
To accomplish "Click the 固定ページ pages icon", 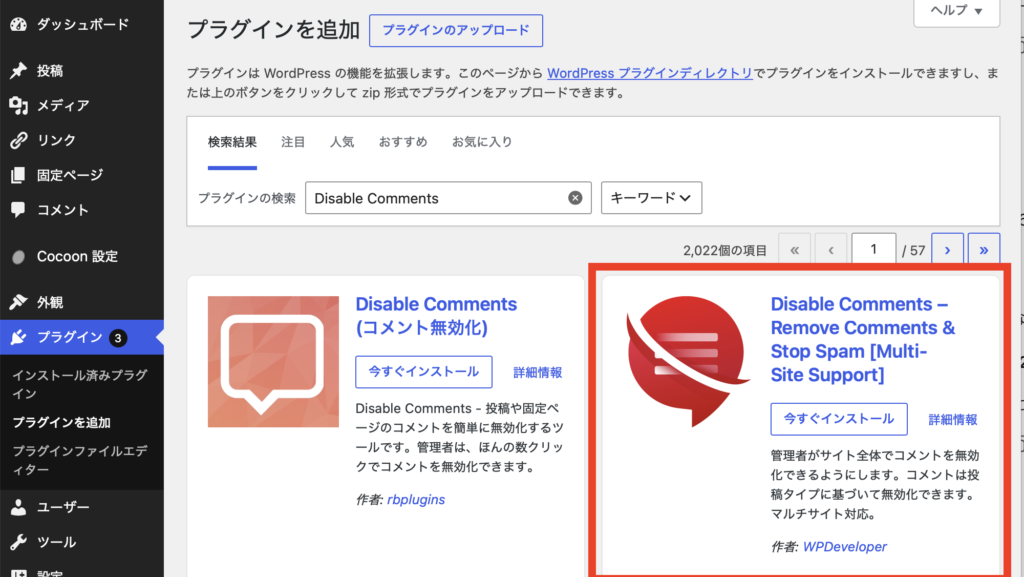I will [18, 175].
